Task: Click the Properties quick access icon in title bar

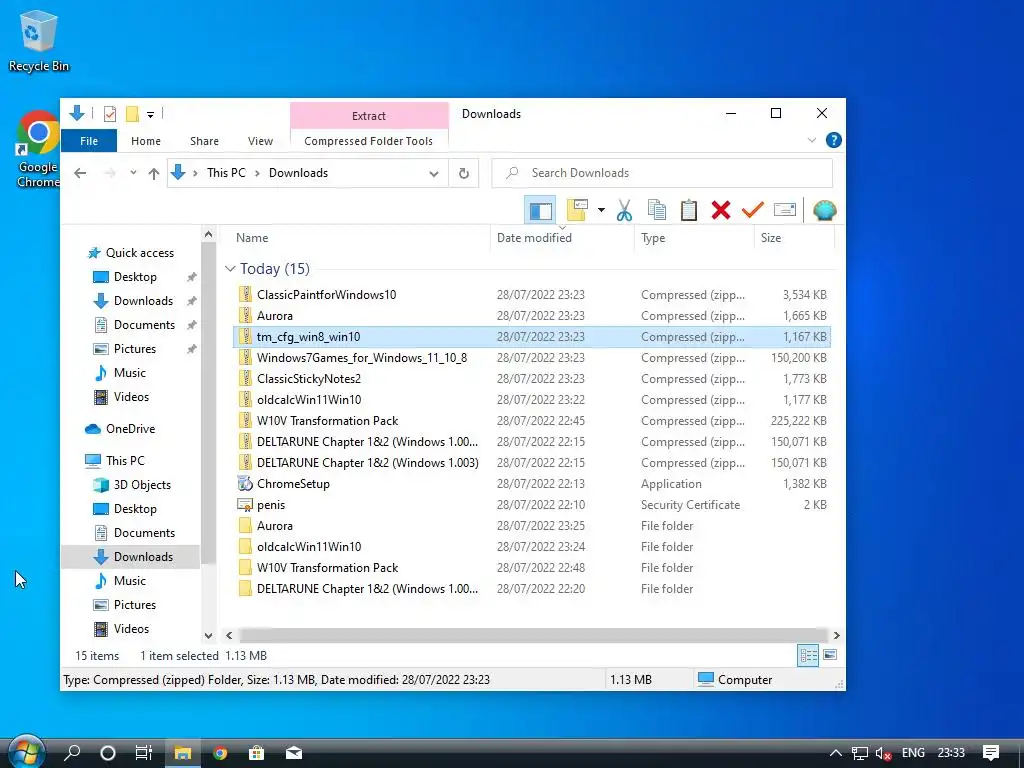Action: (110, 114)
